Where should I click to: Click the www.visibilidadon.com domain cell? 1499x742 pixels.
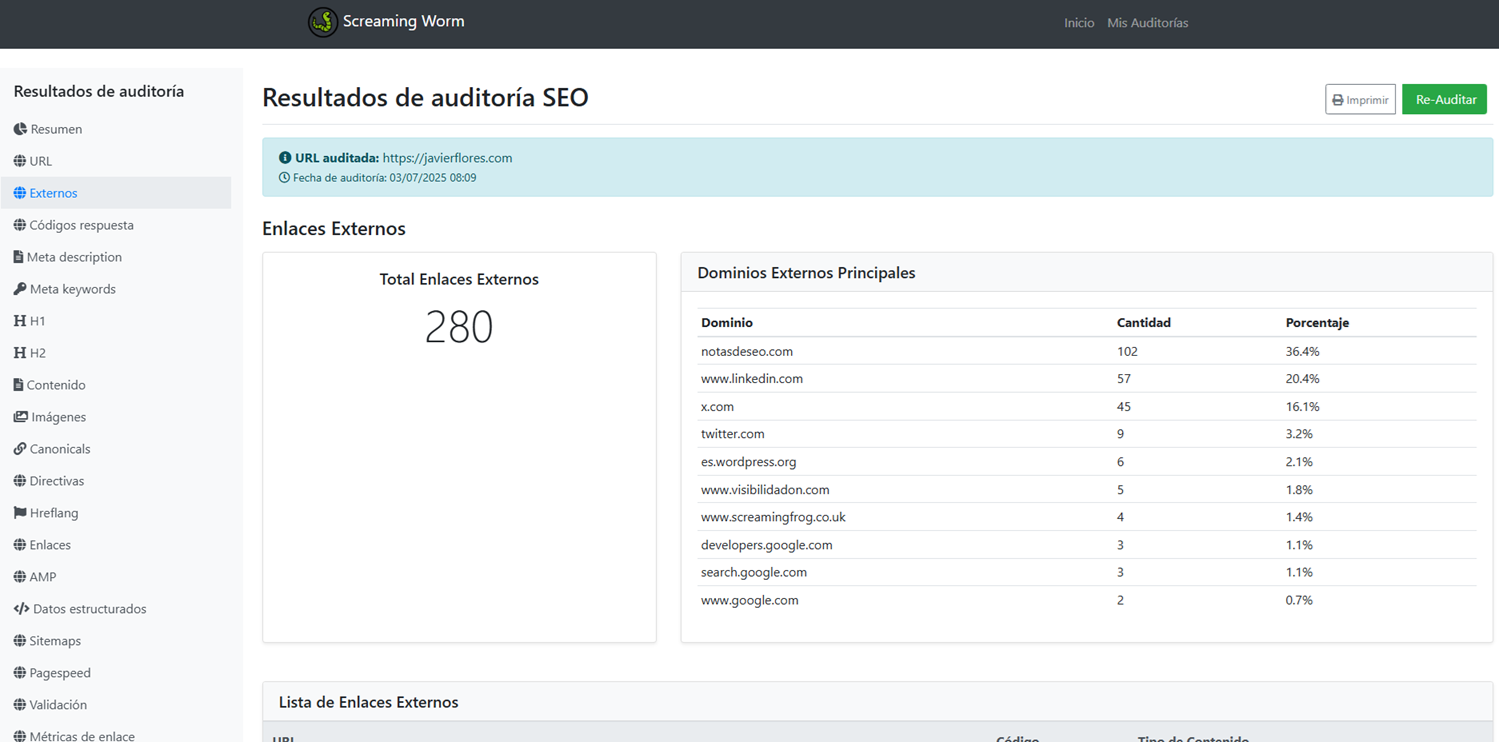[765, 490]
